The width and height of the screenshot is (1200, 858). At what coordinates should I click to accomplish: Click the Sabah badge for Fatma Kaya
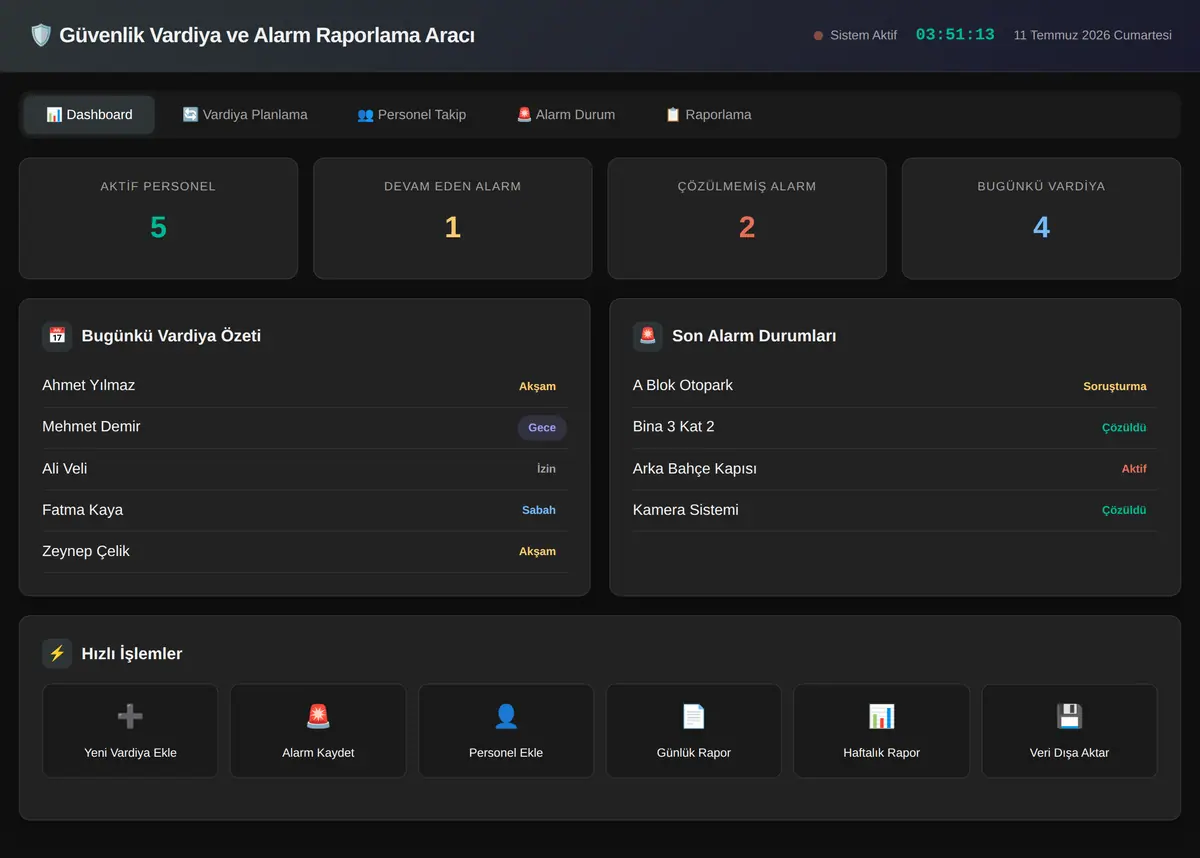pos(539,510)
